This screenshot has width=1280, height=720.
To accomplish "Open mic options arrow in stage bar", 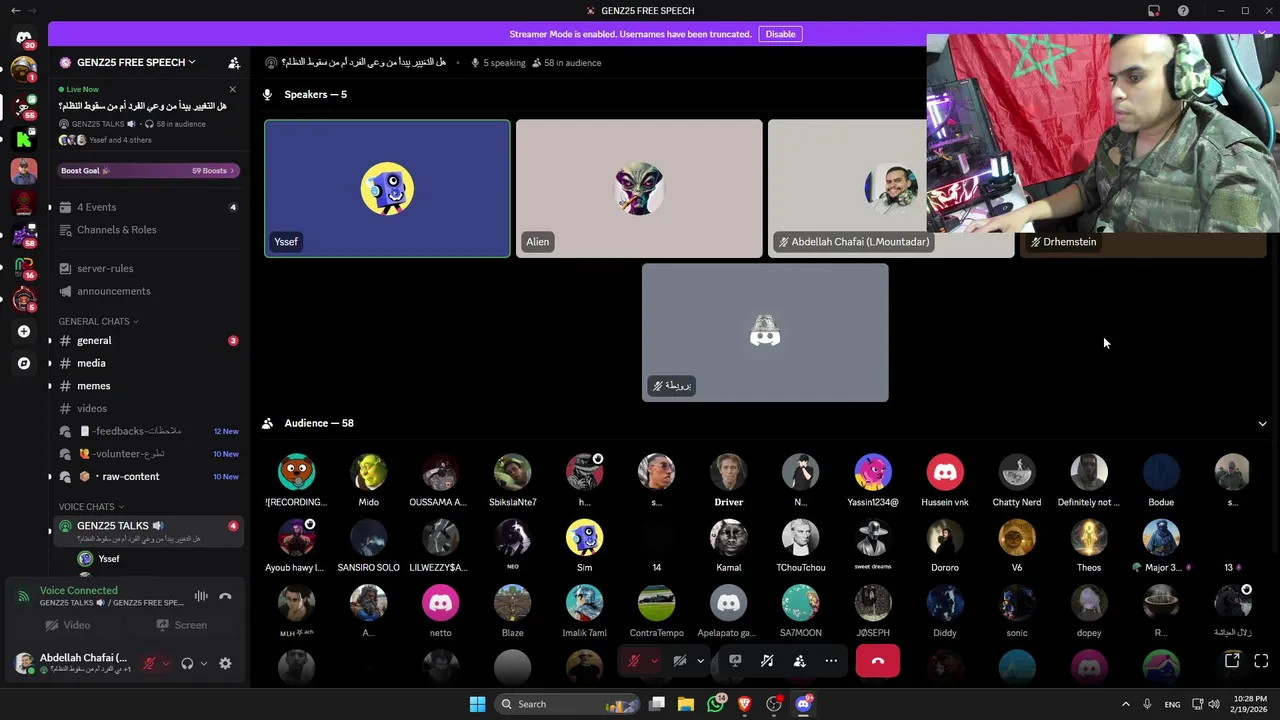I will pyautogui.click(x=654, y=661).
